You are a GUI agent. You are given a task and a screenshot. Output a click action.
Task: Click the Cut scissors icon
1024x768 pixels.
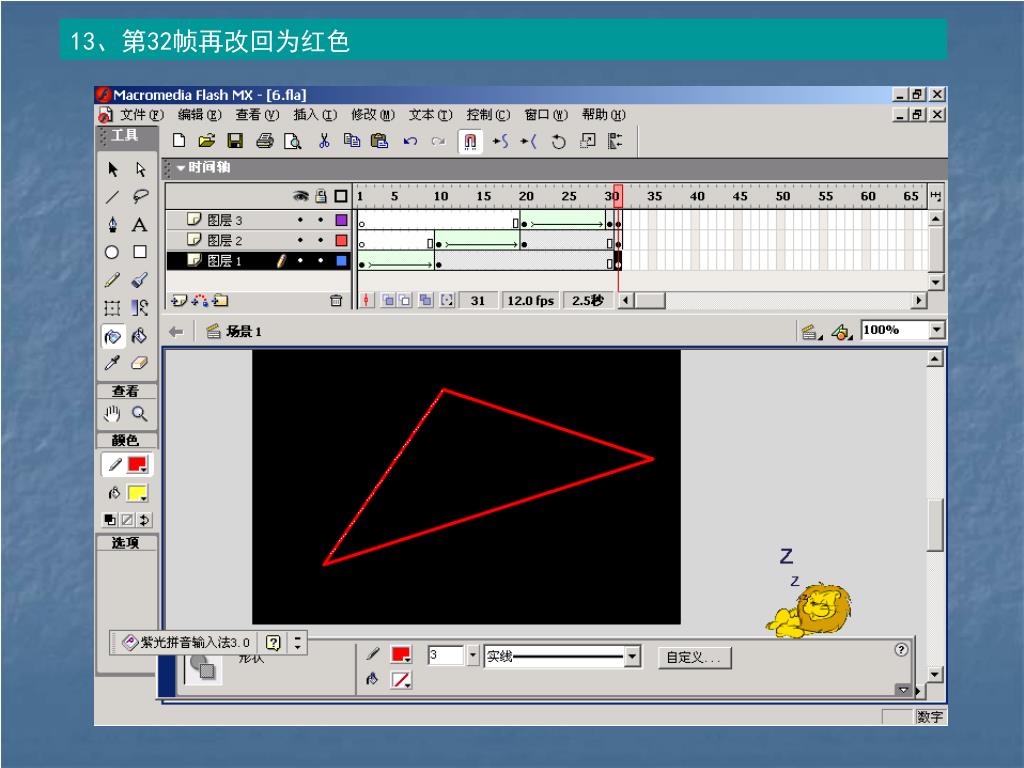(324, 140)
